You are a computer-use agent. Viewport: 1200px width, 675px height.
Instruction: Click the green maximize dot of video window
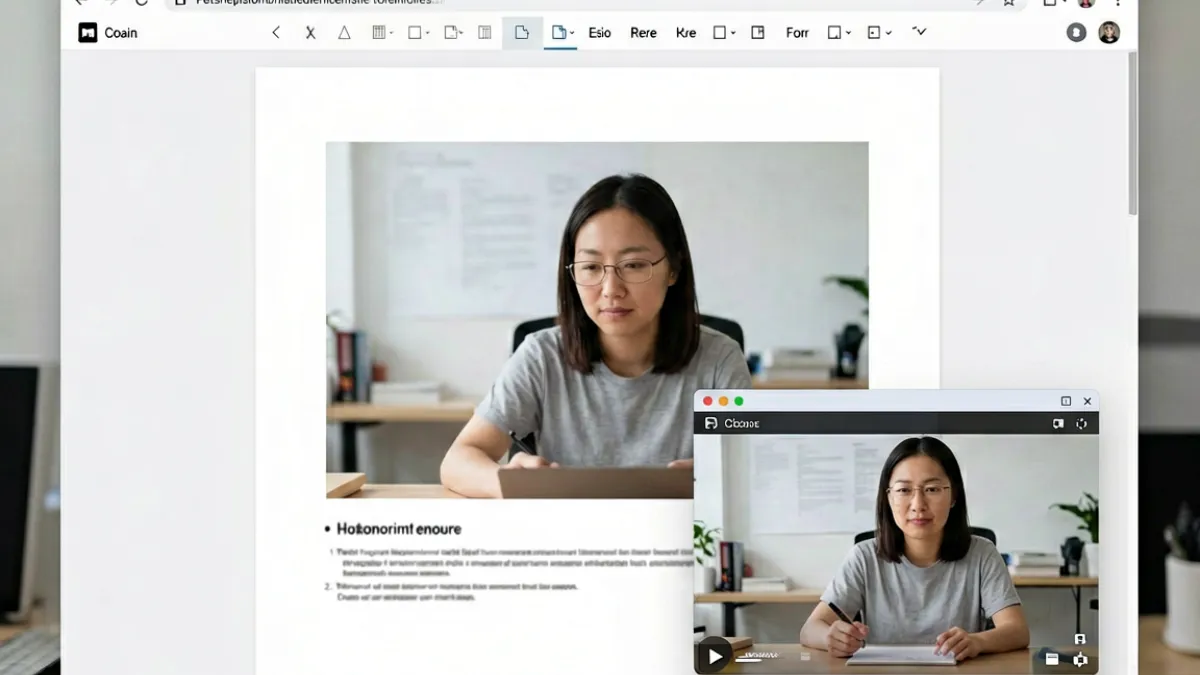(739, 401)
